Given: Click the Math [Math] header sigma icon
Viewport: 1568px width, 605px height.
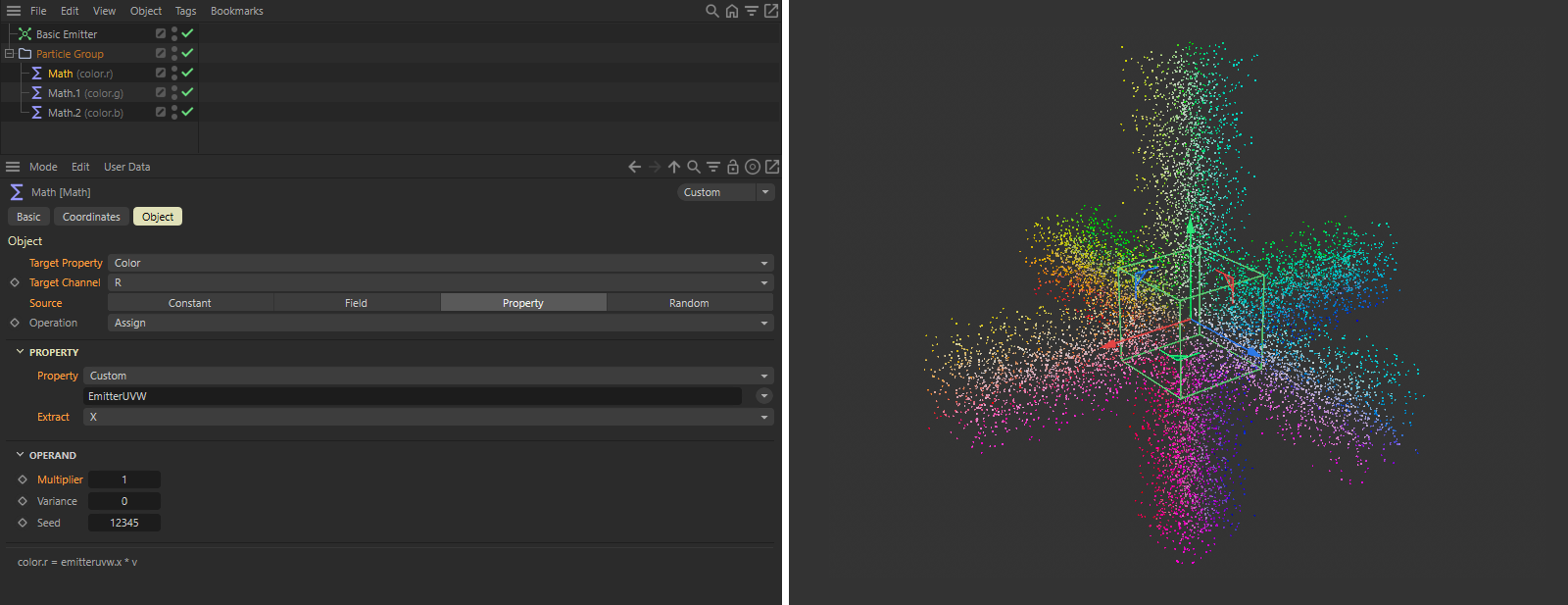Looking at the screenshot, I should pos(17,192).
